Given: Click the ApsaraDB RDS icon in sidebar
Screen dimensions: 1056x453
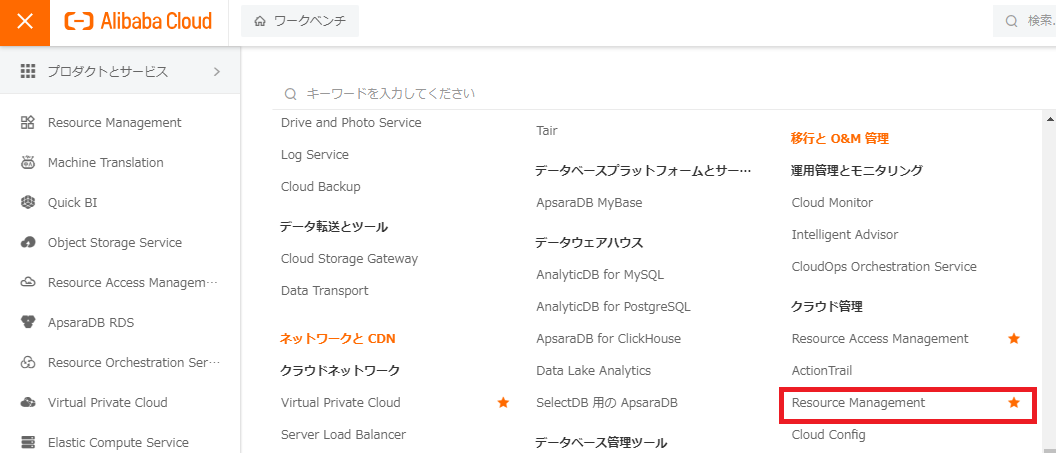Looking at the screenshot, I should pos(28,322).
